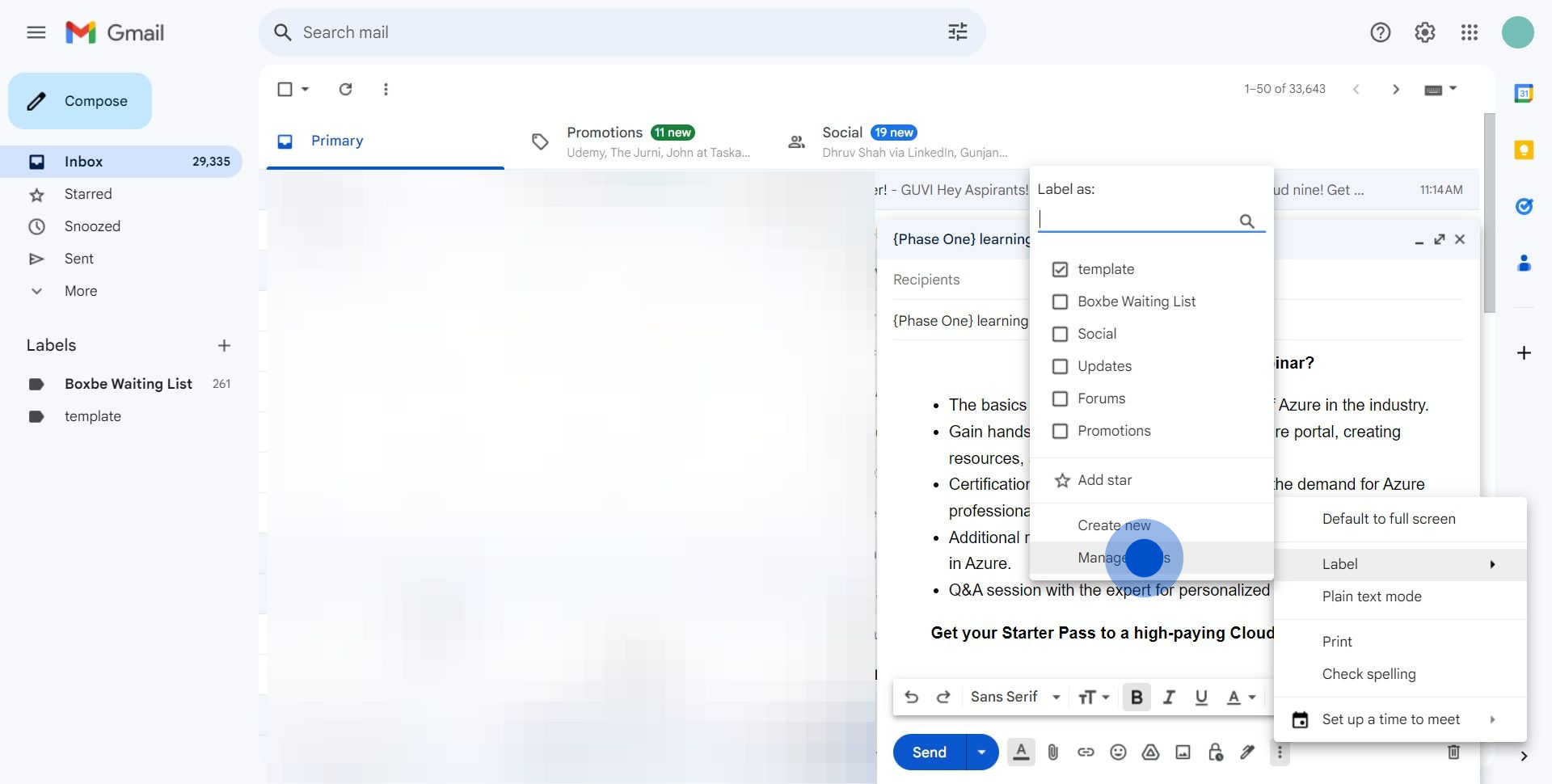Insert a photo

click(x=1183, y=752)
